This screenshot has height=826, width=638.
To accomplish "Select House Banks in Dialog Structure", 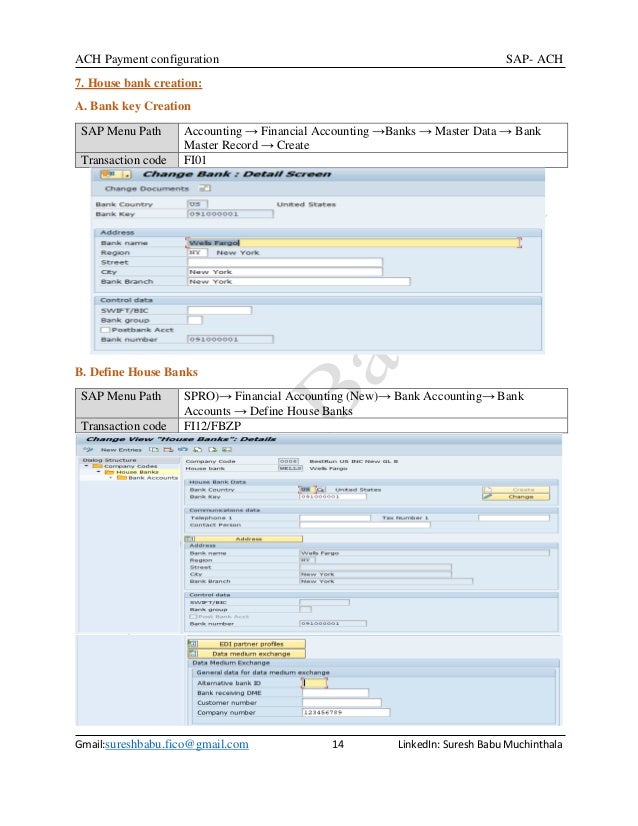I will point(137,472).
